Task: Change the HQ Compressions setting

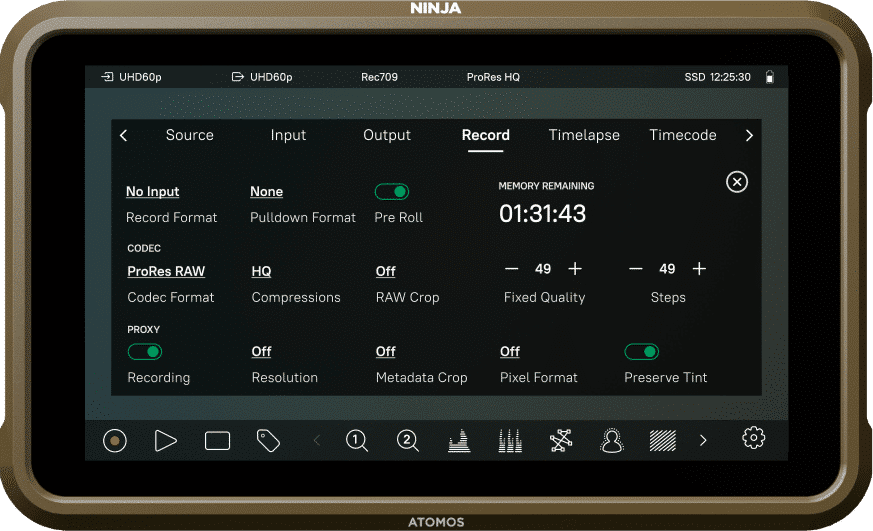Action: [x=261, y=271]
